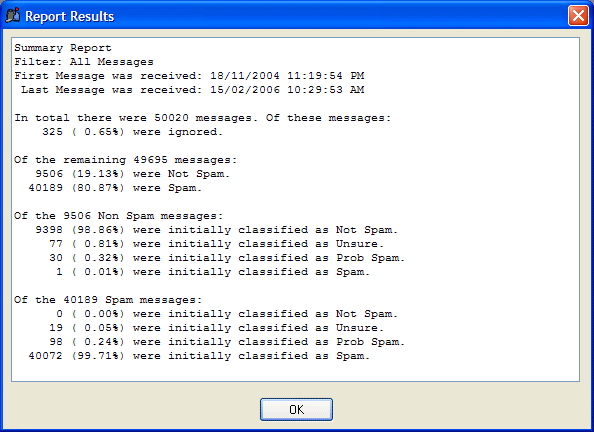Click the OK button
Image resolution: width=594 pixels, height=432 pixels.
click(x=296, y=409)
